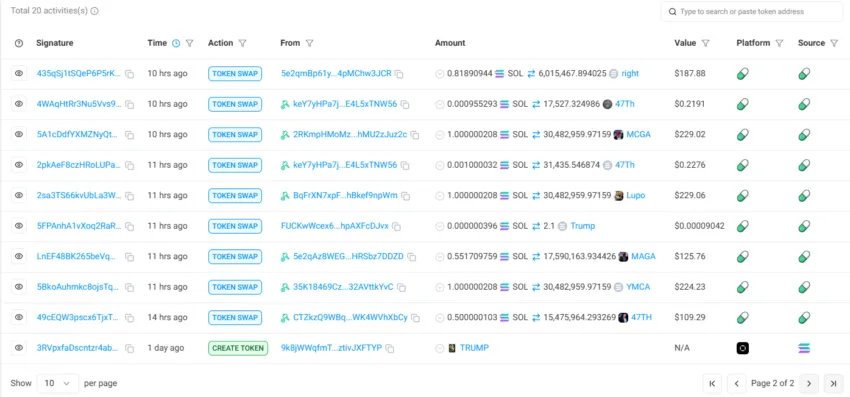The width and height of the screenshot is (850, 397).
Task: Click the pump.fun platform icon in first row
Action: [x=743, y=74]
